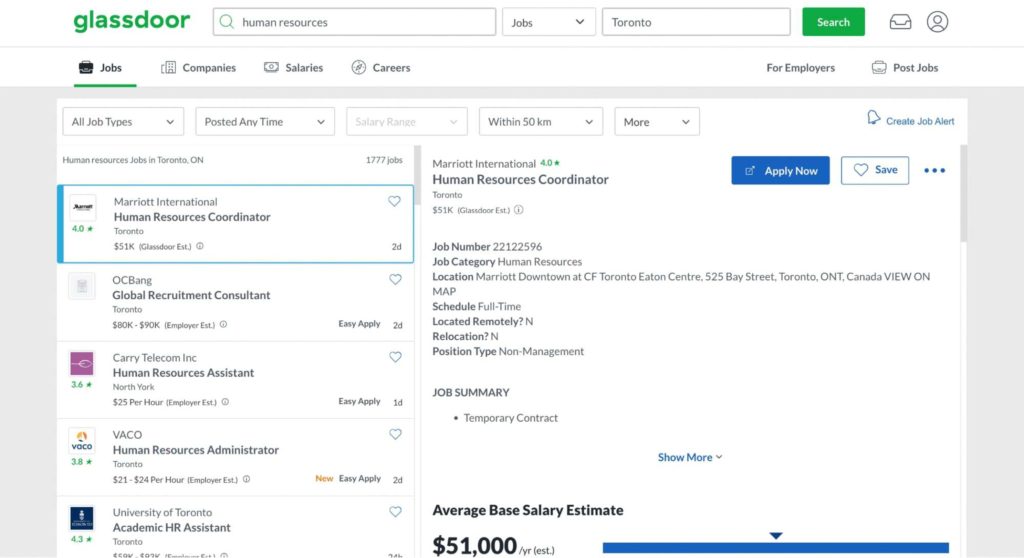Viewport: 1024px width, 558px height.
Task: Click the Post Jobs icon
Action: (x=879, y=67)
